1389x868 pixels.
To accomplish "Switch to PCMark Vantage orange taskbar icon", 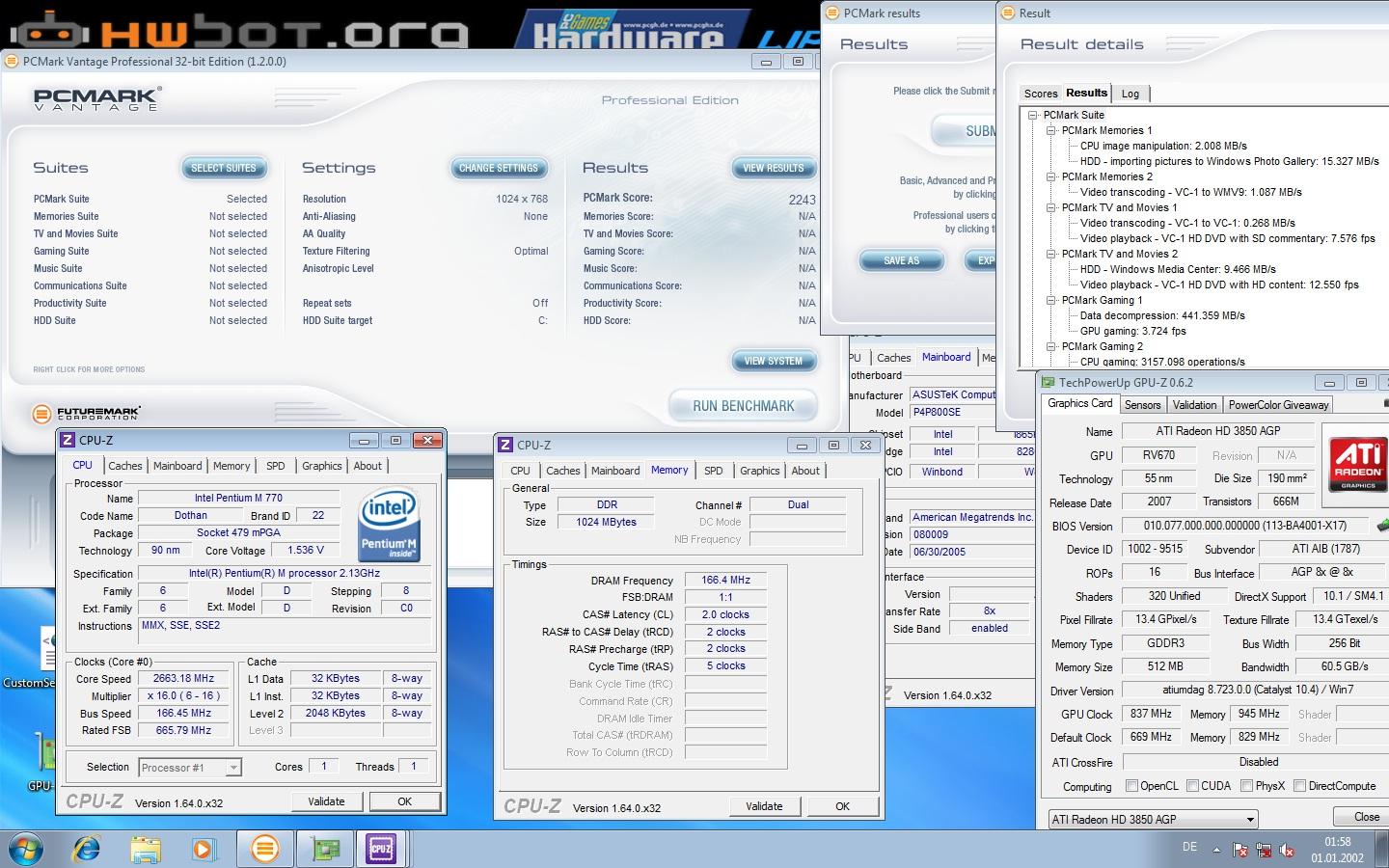I will pos(264,849).
